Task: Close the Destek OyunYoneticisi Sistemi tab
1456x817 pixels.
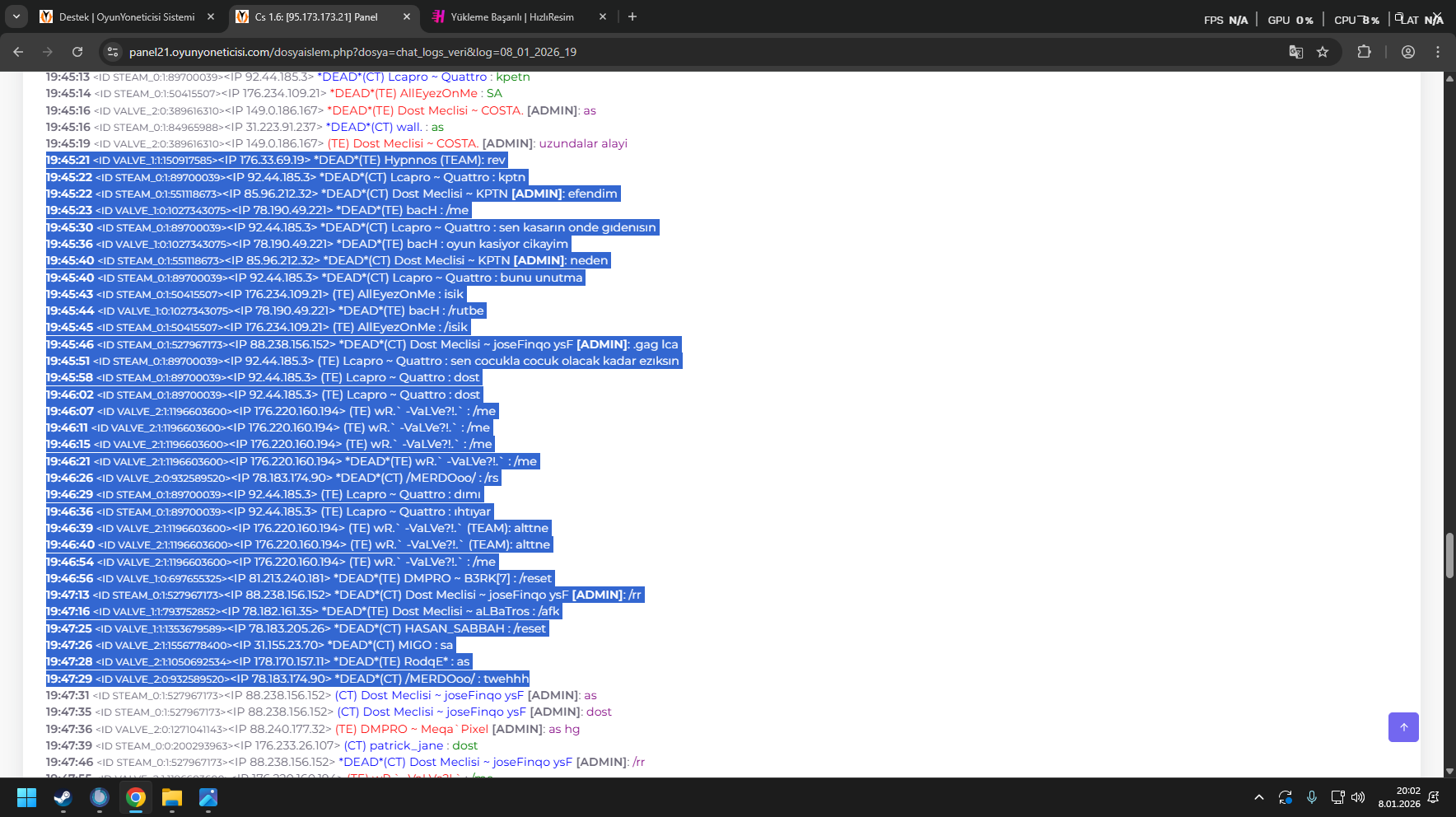Action: tap(211, 16)
